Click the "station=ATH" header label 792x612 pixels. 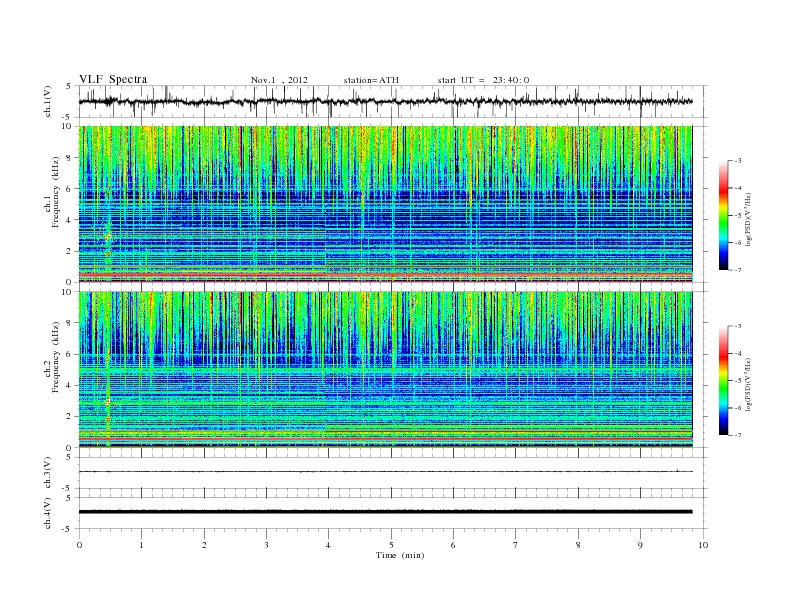pos(371,80)
